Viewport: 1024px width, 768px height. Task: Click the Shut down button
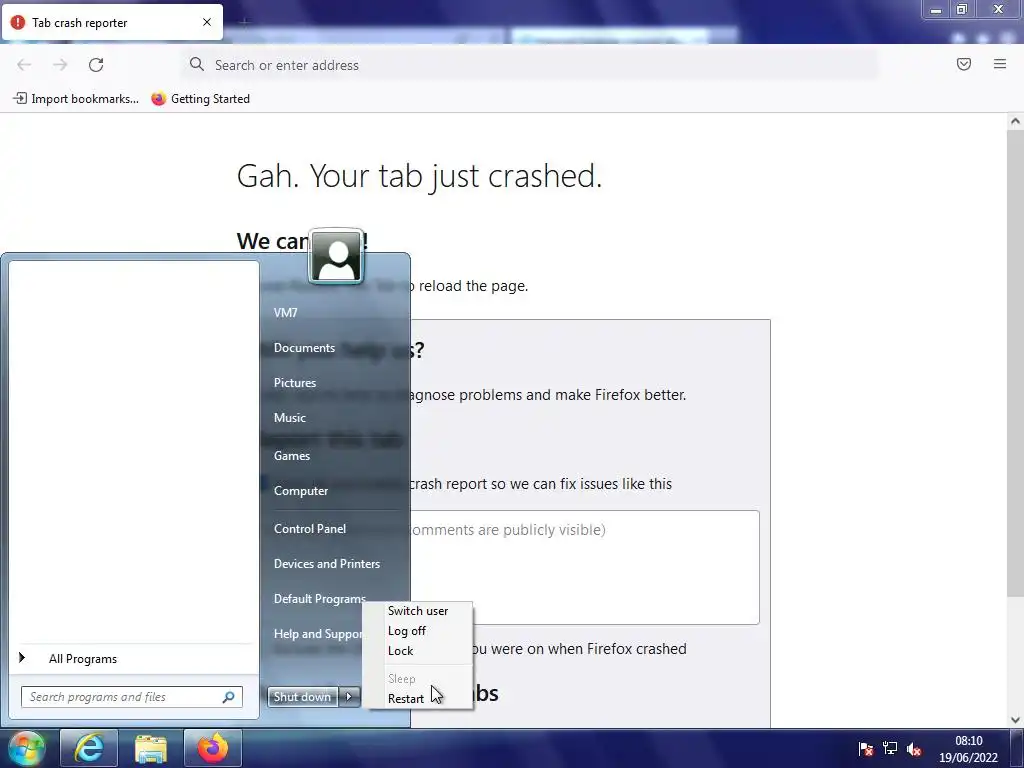(302, 697)
